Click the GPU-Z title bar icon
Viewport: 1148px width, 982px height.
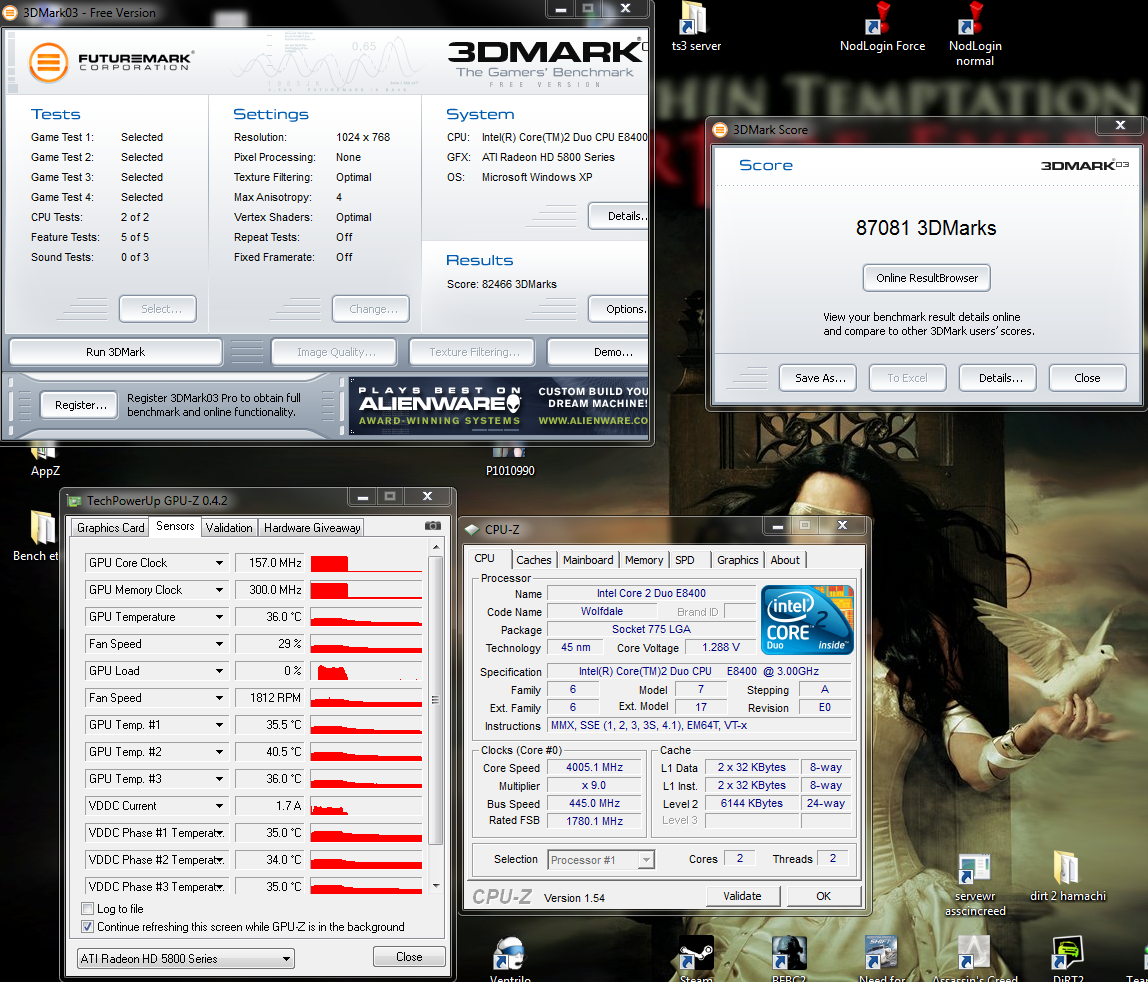coord(74,501)
